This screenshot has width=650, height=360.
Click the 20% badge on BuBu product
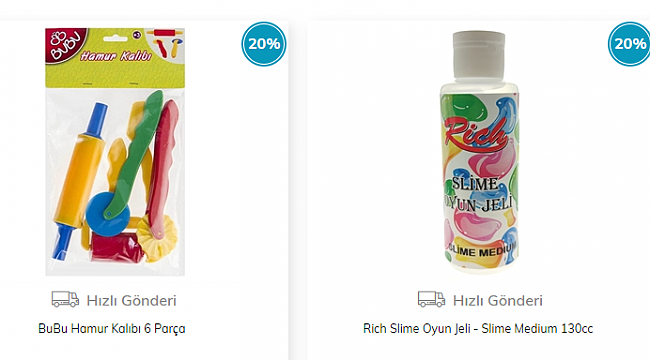click(x=264, y=44)
